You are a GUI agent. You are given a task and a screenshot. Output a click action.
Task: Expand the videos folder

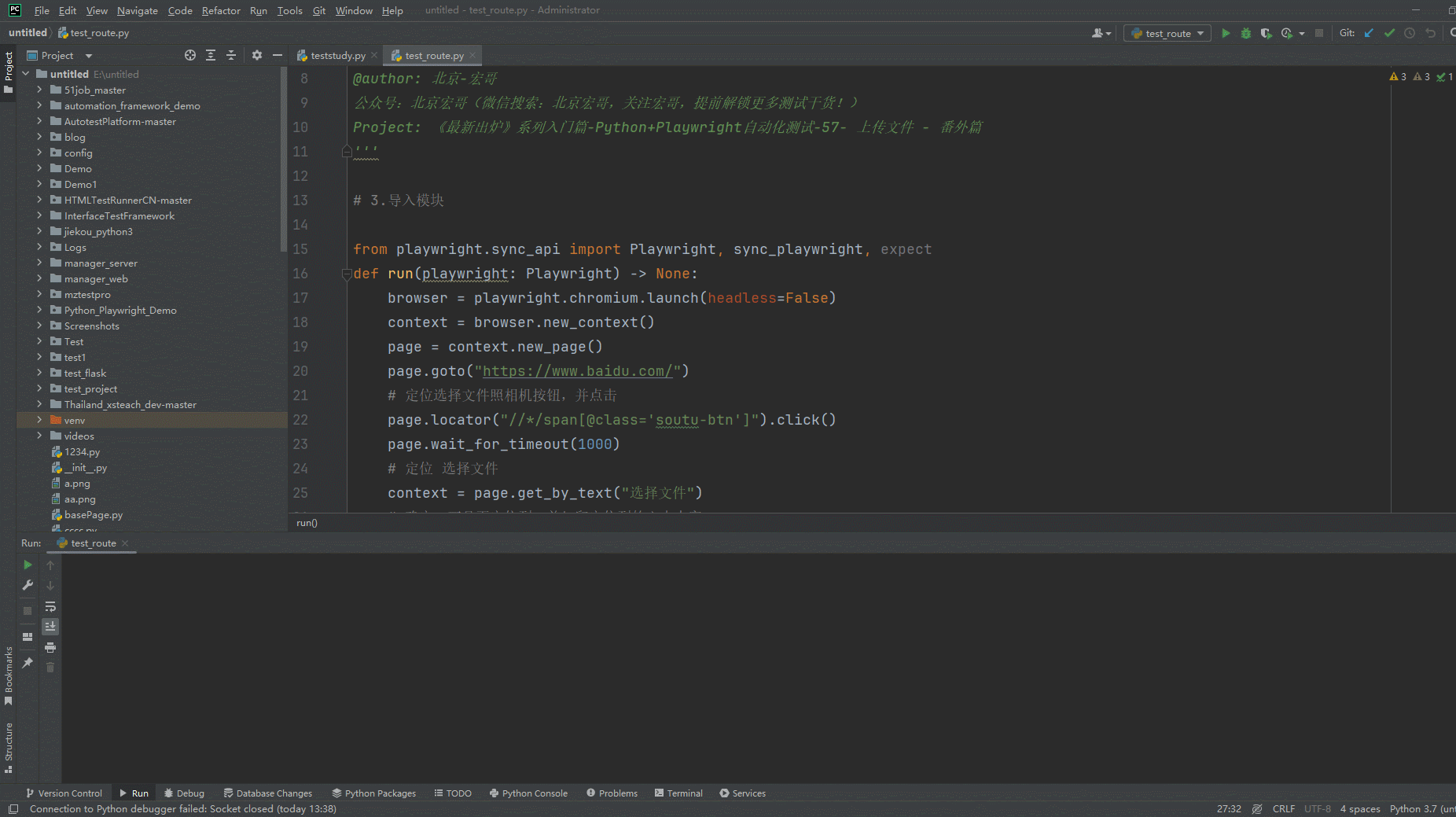click(x=39, y=436)
